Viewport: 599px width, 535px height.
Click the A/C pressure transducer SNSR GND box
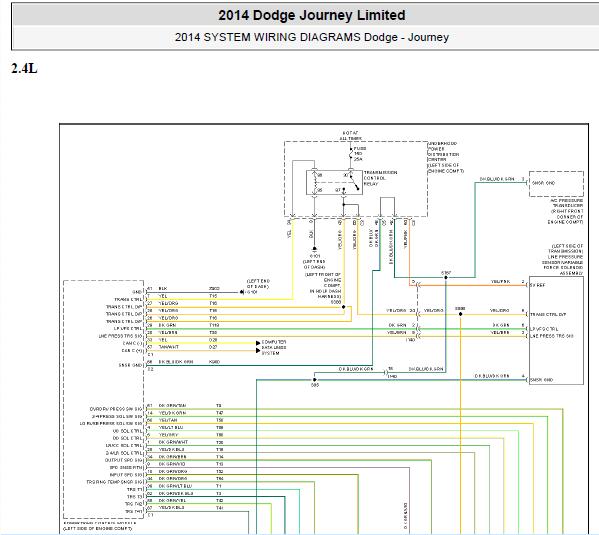pos(556,184)
